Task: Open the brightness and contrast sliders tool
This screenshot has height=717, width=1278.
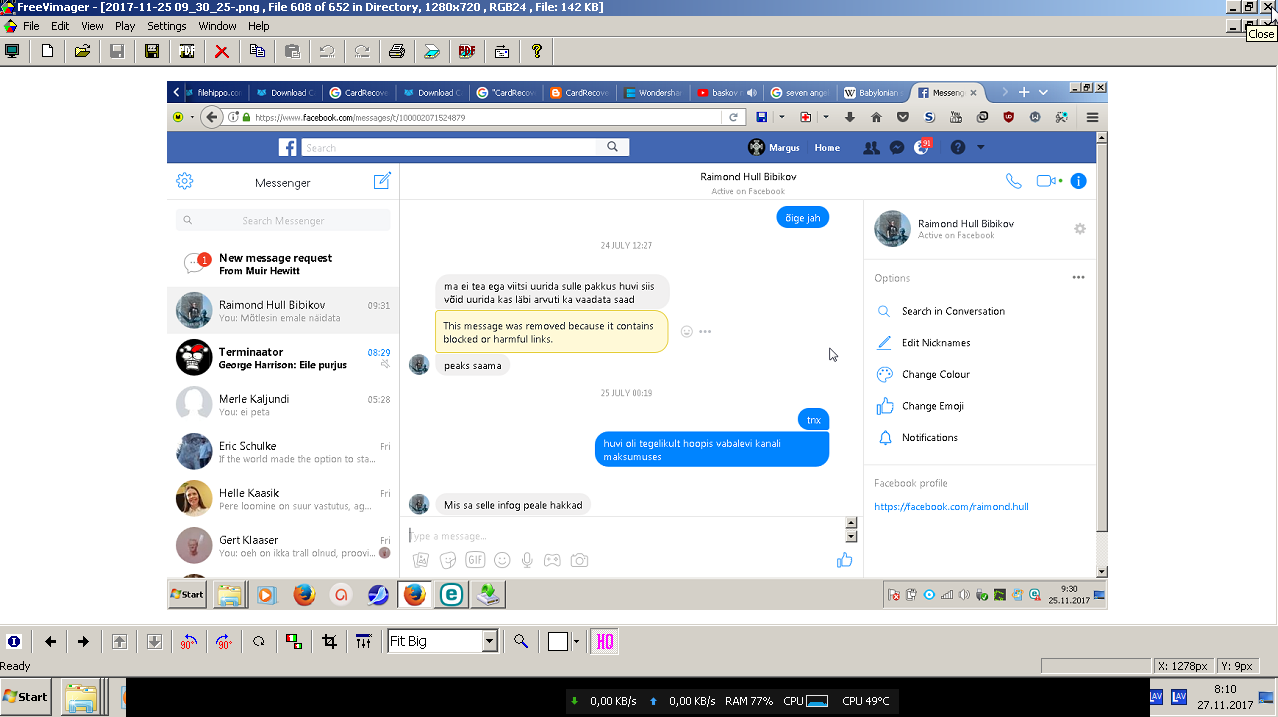Action: [x=364, y=641]
